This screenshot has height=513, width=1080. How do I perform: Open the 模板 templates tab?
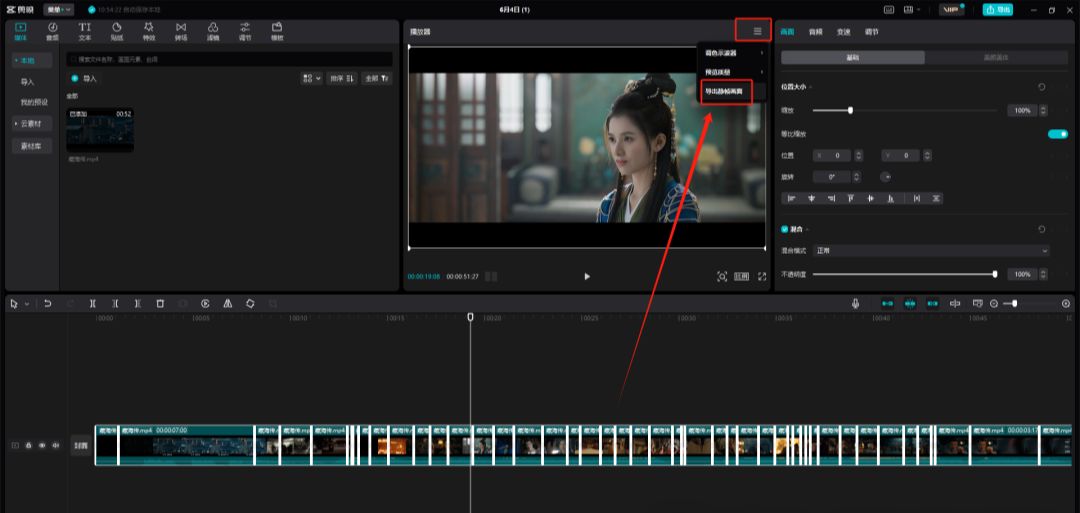pos(277,31)
